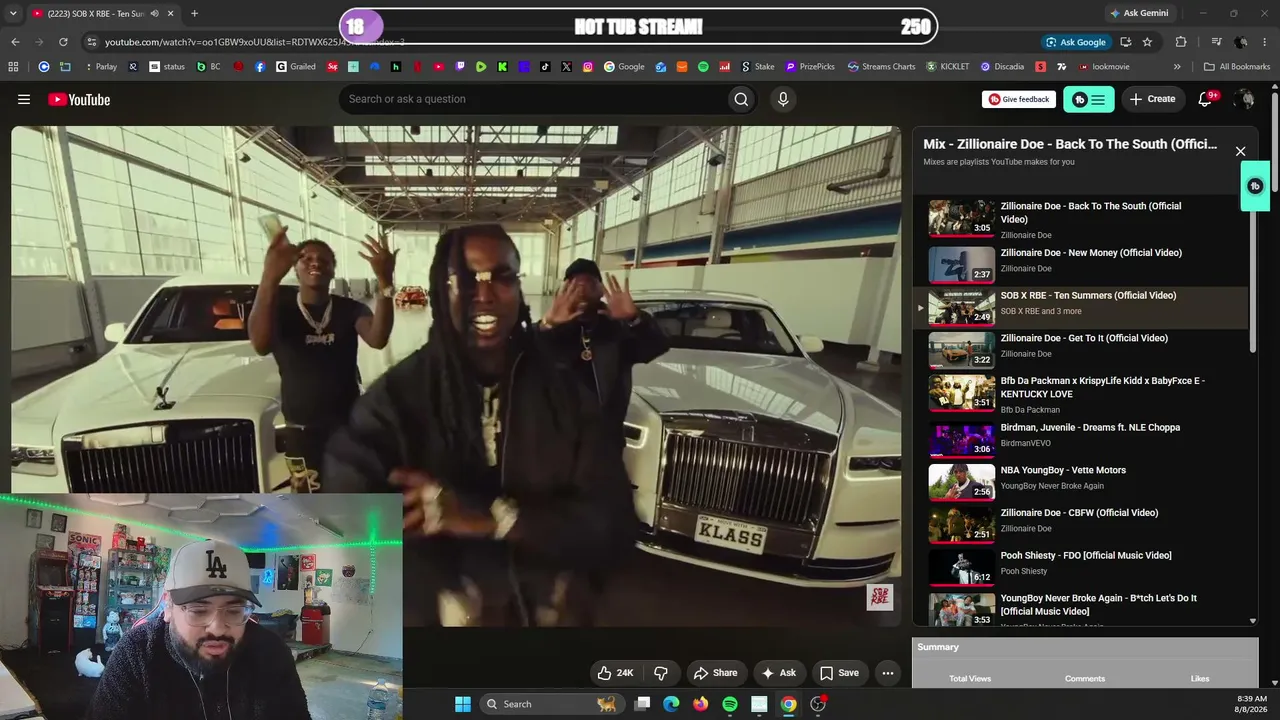The height and width of the screenshot is (720, 1280).
Task: Open OBS Studio from the taskbar
Action: [x=818, y=704]
